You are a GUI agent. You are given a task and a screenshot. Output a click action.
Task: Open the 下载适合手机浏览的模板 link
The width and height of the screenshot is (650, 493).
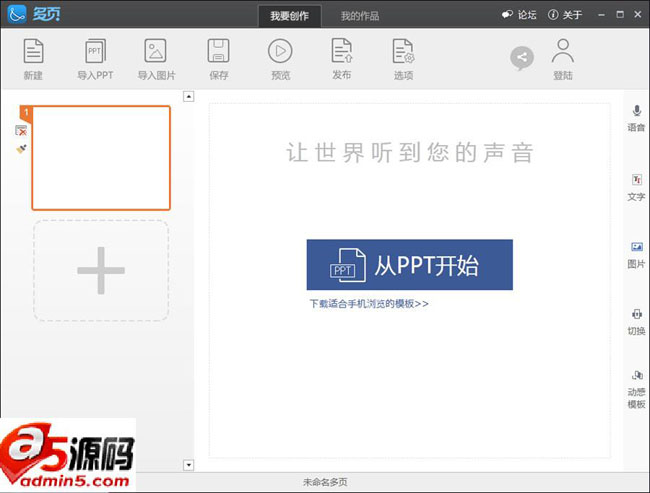click(368, 303)
